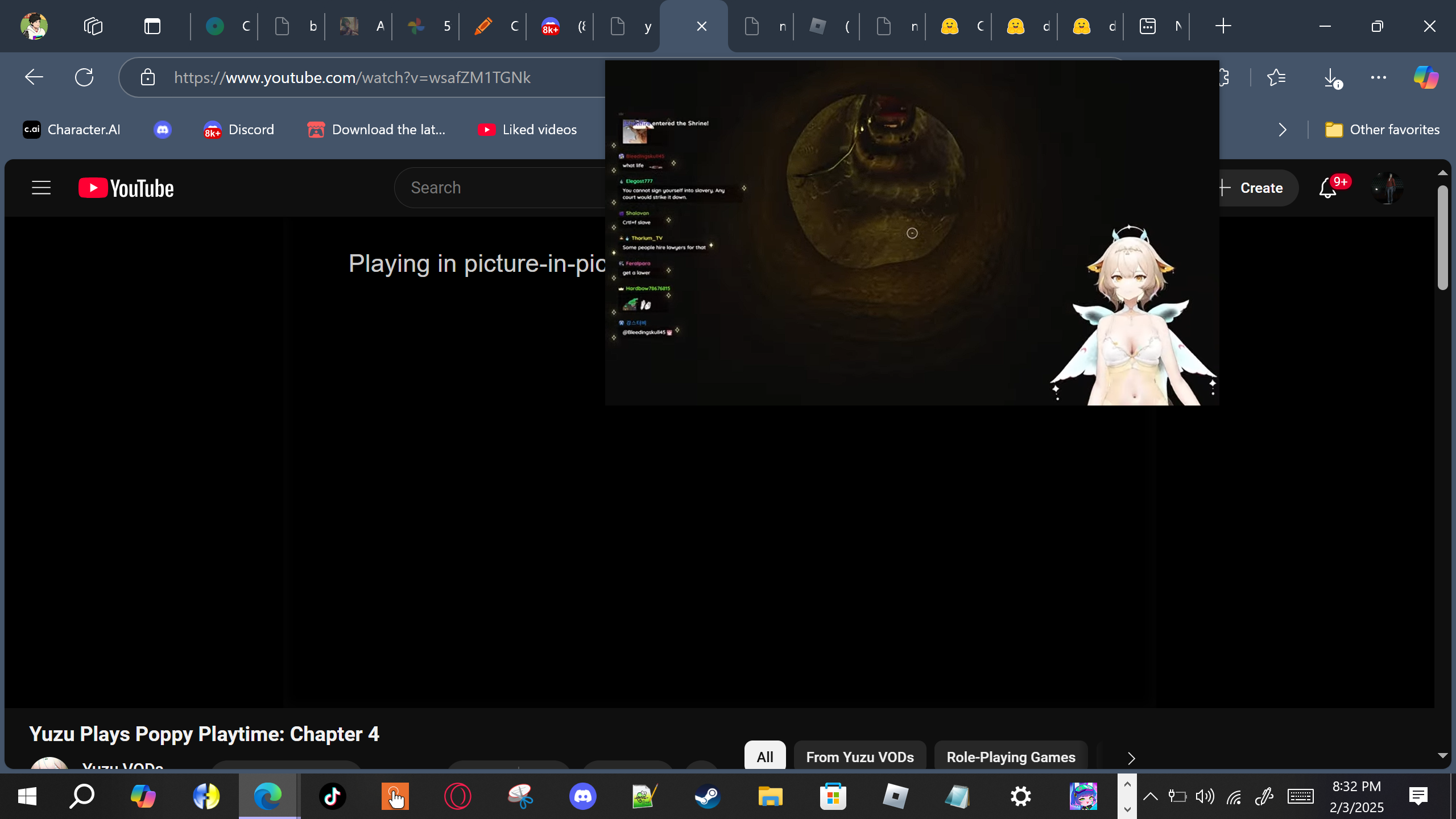Screen dimensions: 1456x819
Task: Click the Yuzu Plays Poppy Playtime title
Action: tap(204, 734)
